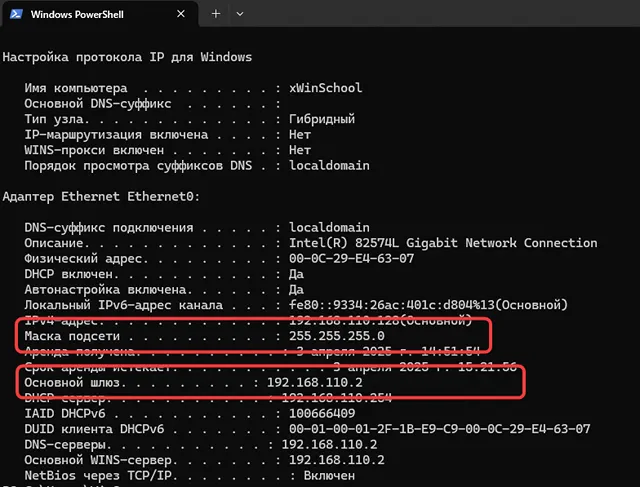Click the 'DHCP включен' line
Image resolution: width=640 pixels, height=487 pixels.
(x=164, y=274)
